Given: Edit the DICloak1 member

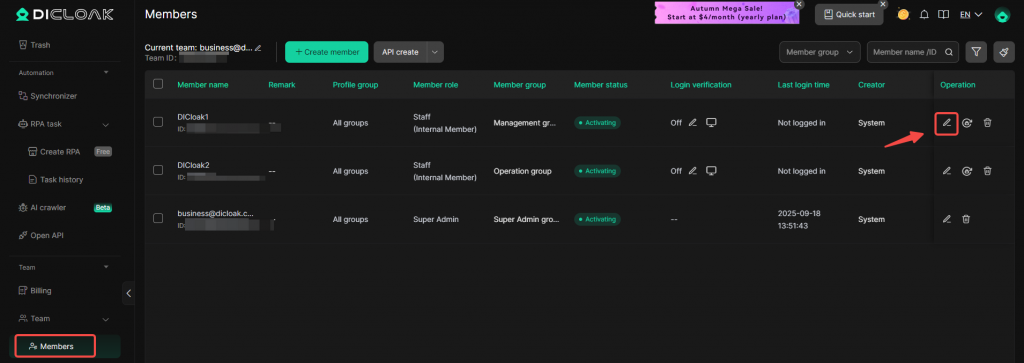Looking at the screenshot, I should (946, 123).
